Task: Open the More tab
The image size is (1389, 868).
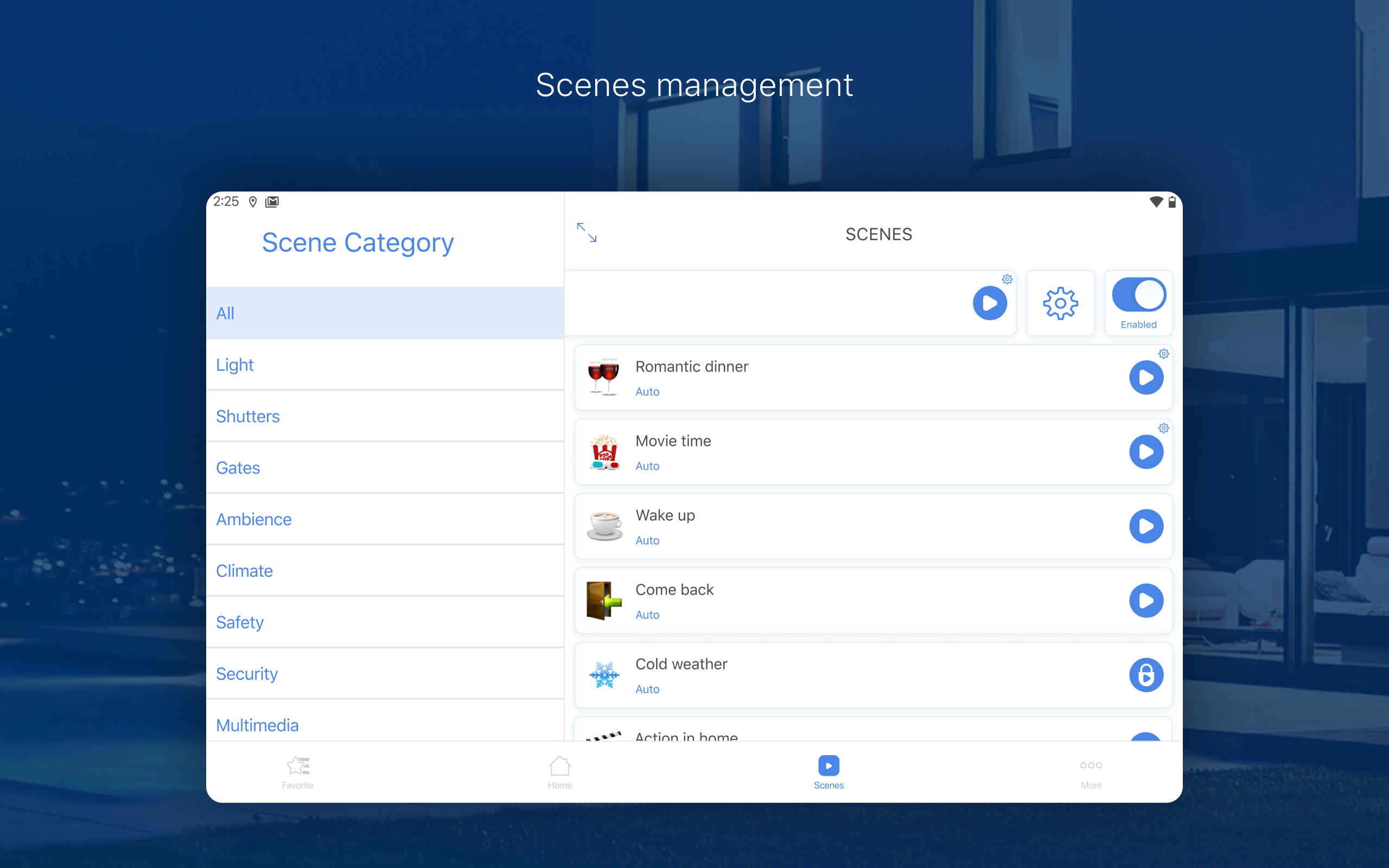Action: (x=1091, y=772)
